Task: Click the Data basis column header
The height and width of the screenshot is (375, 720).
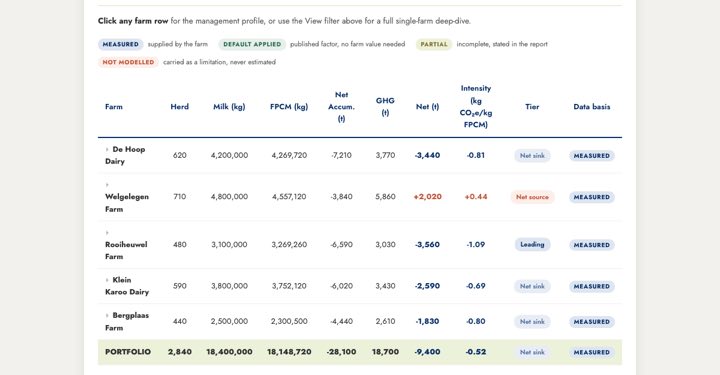Action: pos(592,106)
